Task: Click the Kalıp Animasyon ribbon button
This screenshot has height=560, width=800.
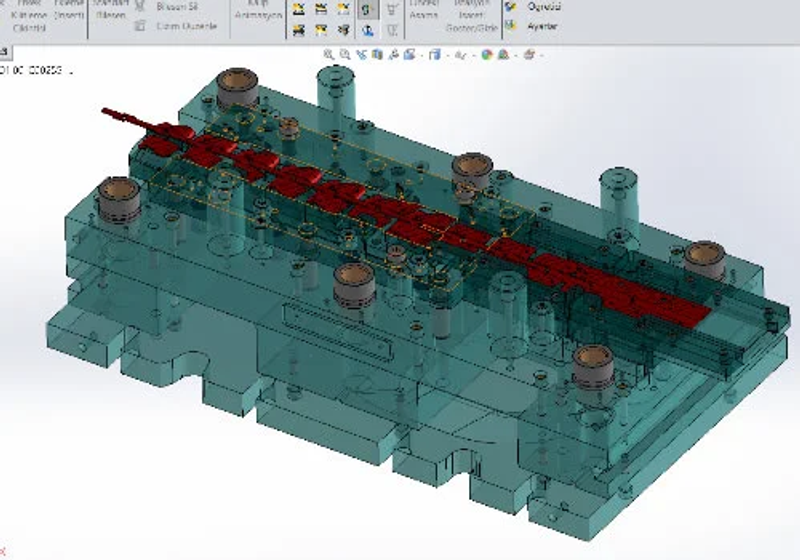Action: [258, 10]
